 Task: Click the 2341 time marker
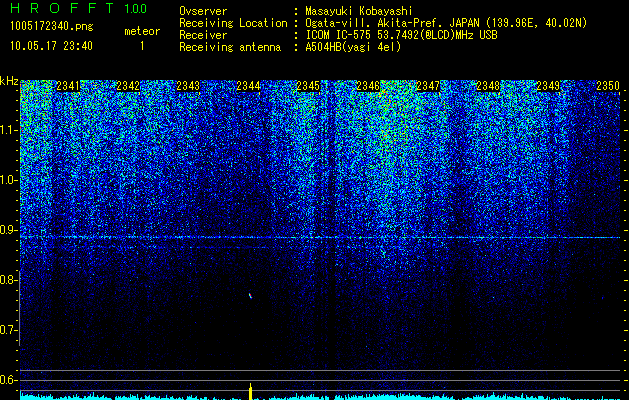point(68,86)
